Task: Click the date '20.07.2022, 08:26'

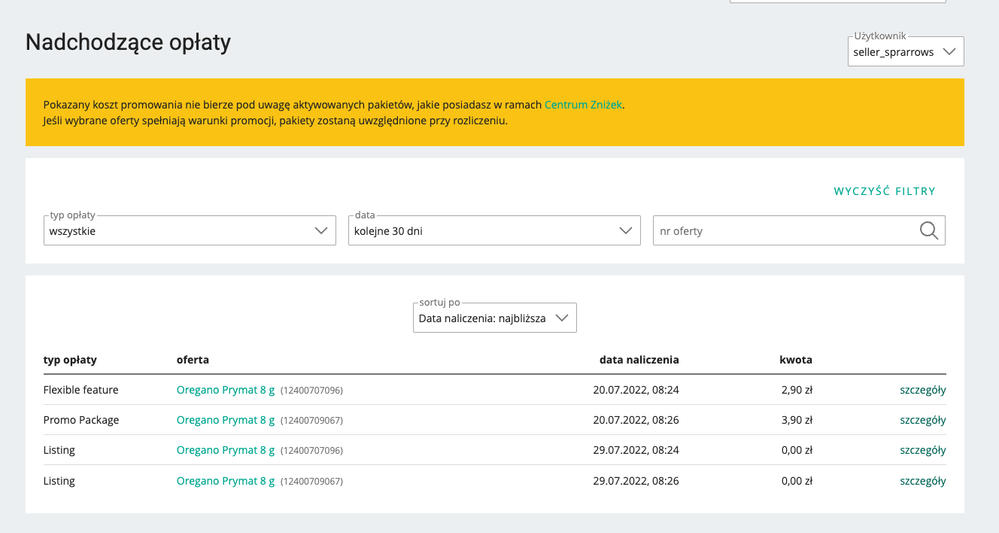Action: [636, 420]
